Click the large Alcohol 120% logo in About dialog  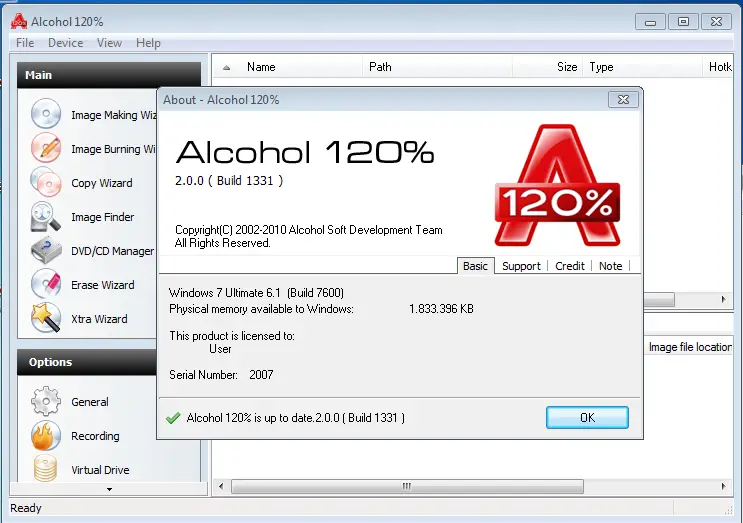click(557, 185)
